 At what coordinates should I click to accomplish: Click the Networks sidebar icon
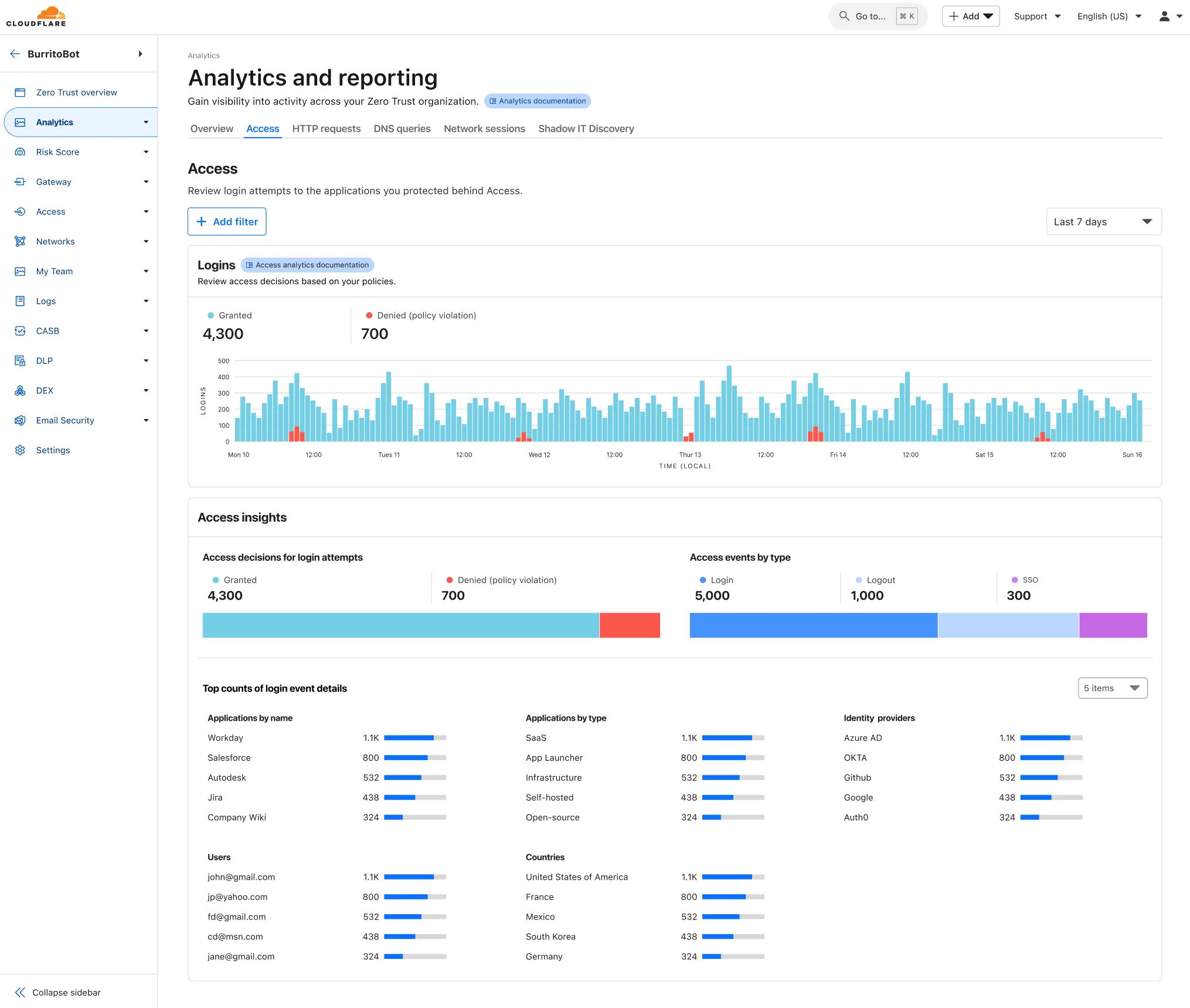(21, 241)
